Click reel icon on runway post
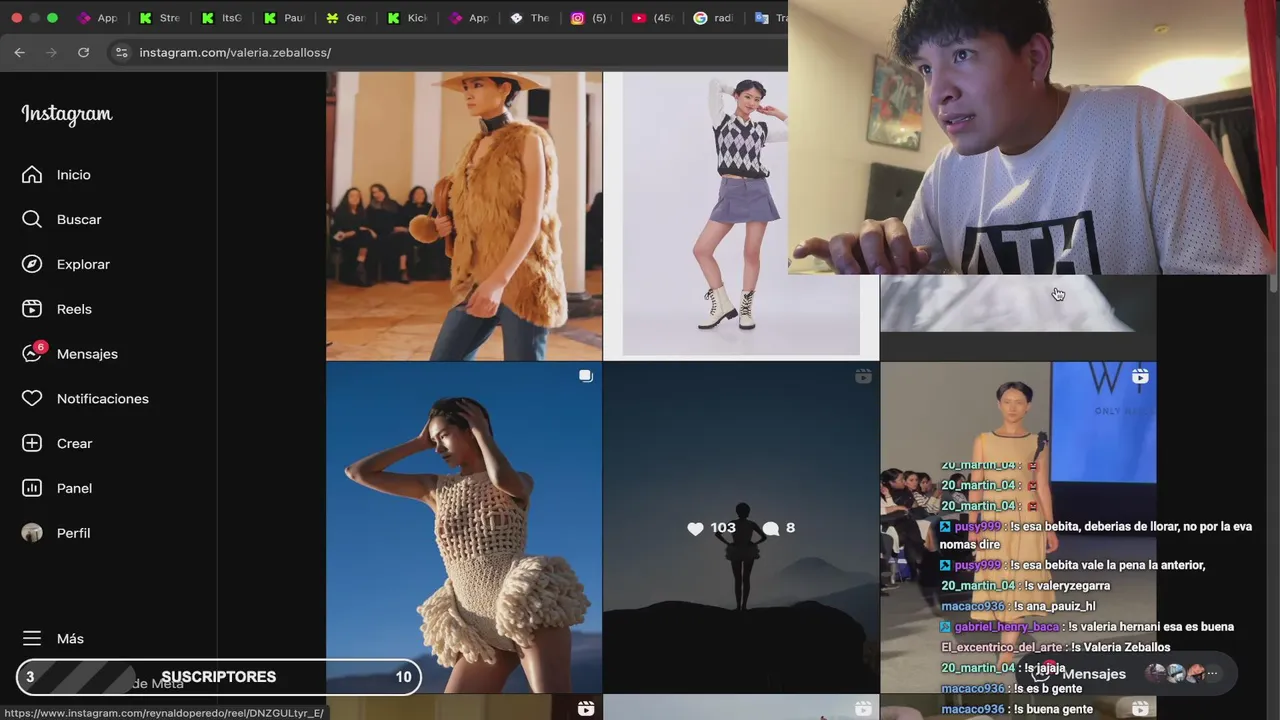Screen dimensions: 1280x720 coord(1140,377)
